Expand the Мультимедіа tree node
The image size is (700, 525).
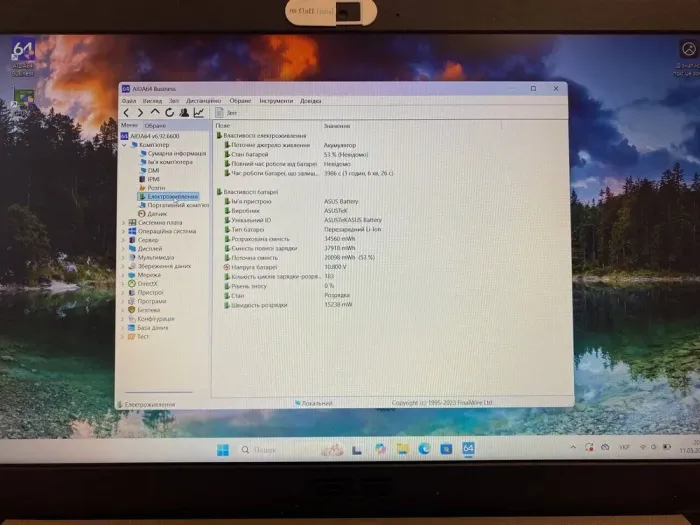[124, 257]
